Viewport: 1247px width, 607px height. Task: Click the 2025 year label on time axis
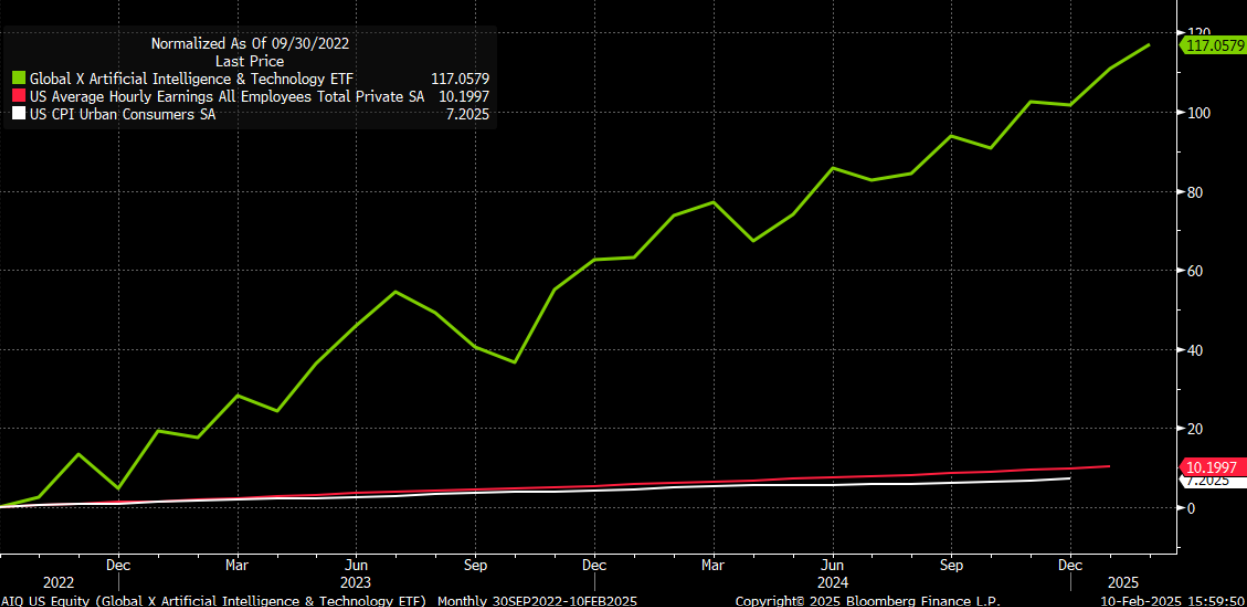pyautogui.click(x=1123, y=582)
